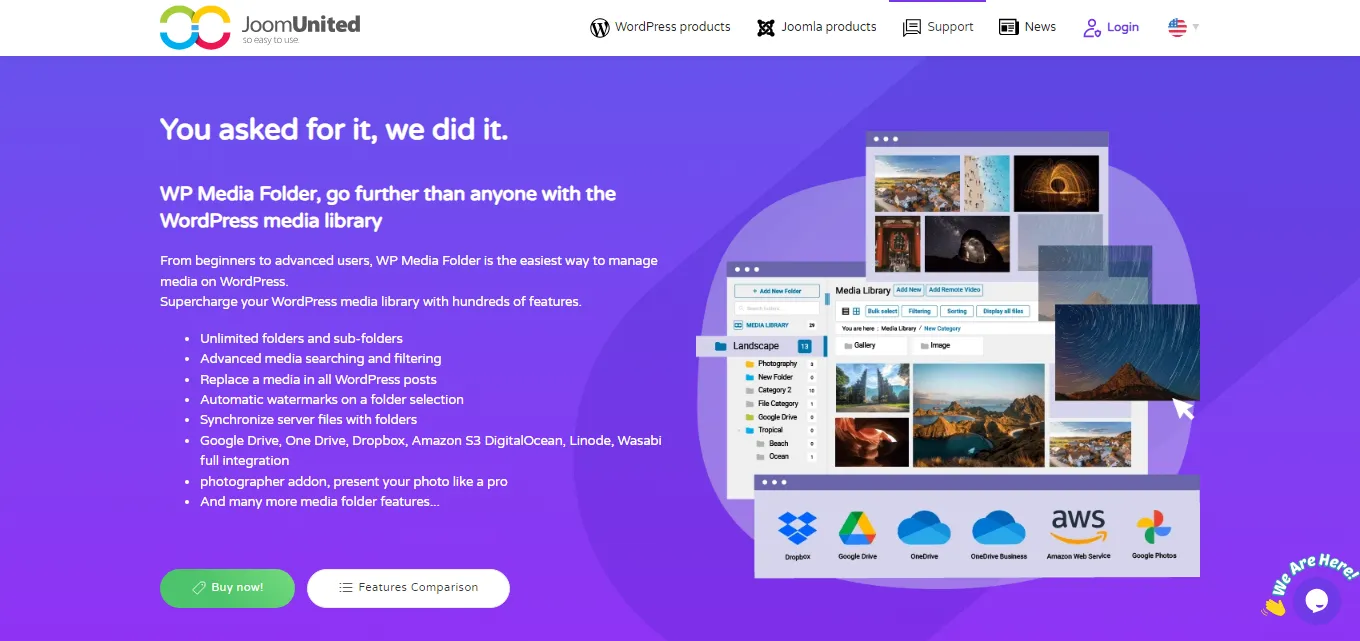Click the OneDrive Business icon
The height and width of the screenshot is (641, 1360).
tap(998, 528)
